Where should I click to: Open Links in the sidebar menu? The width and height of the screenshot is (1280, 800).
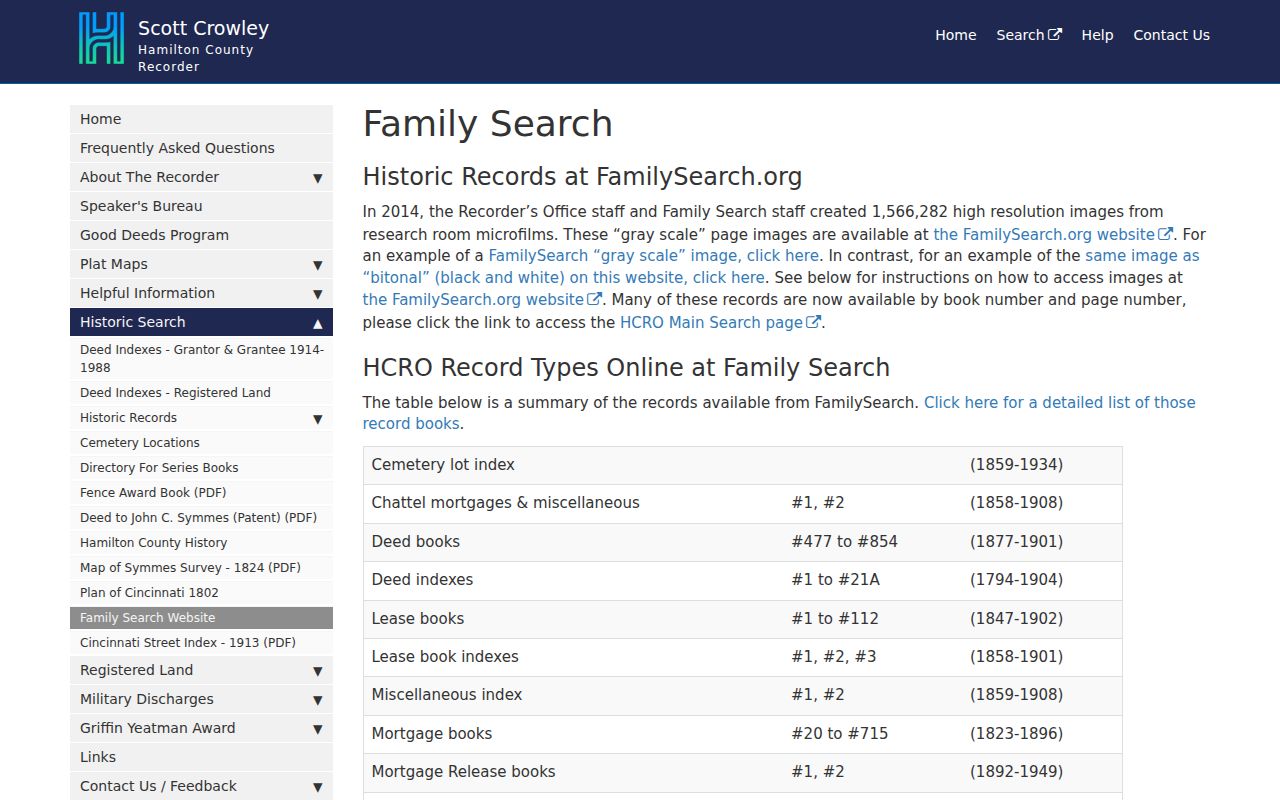pyautogui.click(x=201, y=757)
